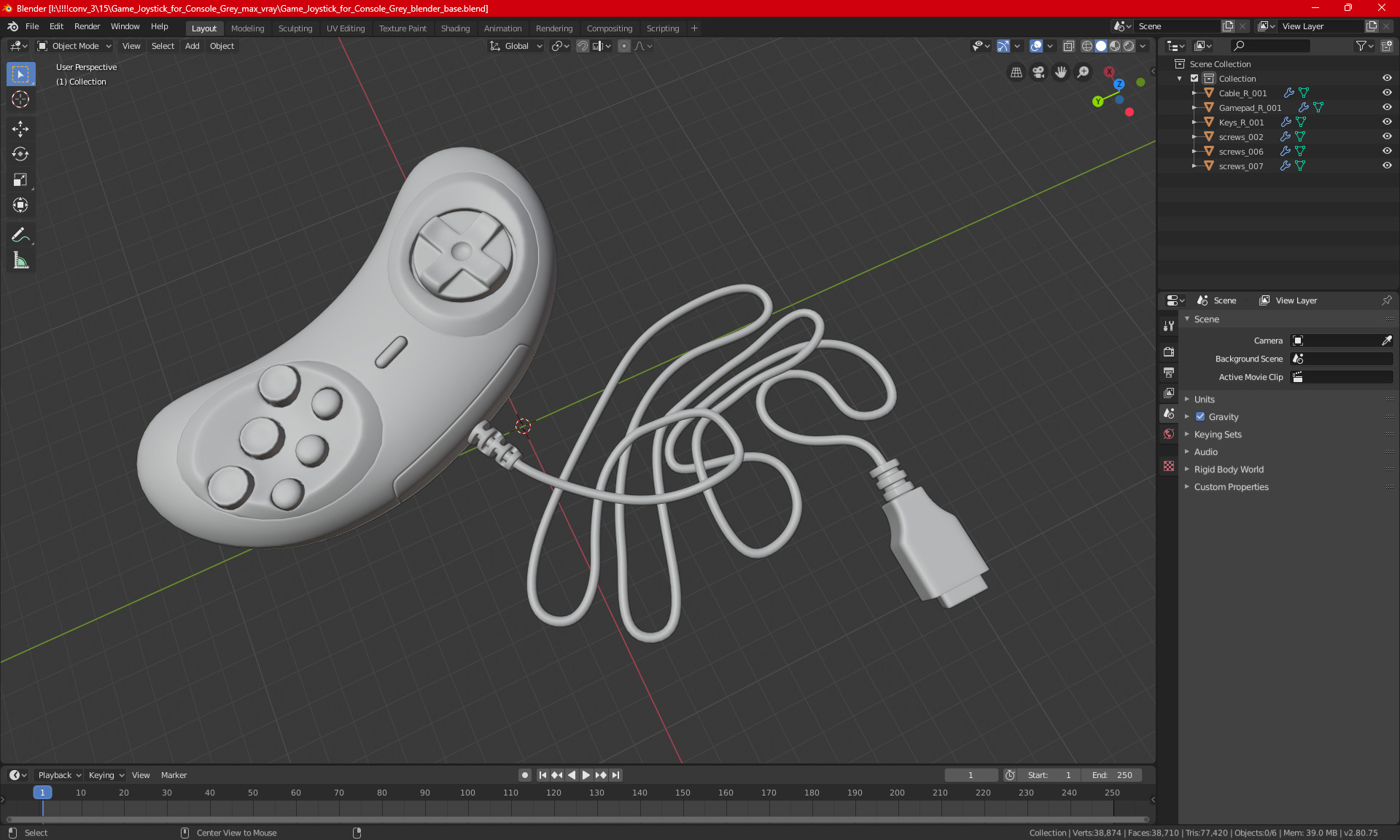1400x840 pixels.
Task: Select the Scale tool
Action: coord(20,179)
